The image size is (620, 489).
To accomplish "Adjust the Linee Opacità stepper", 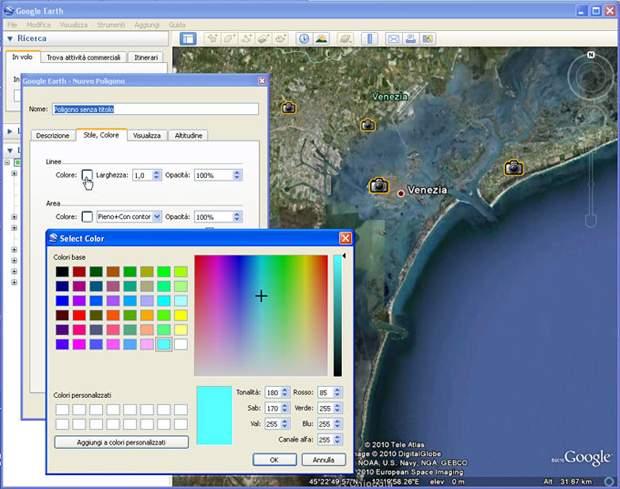I will pos(237,175).
